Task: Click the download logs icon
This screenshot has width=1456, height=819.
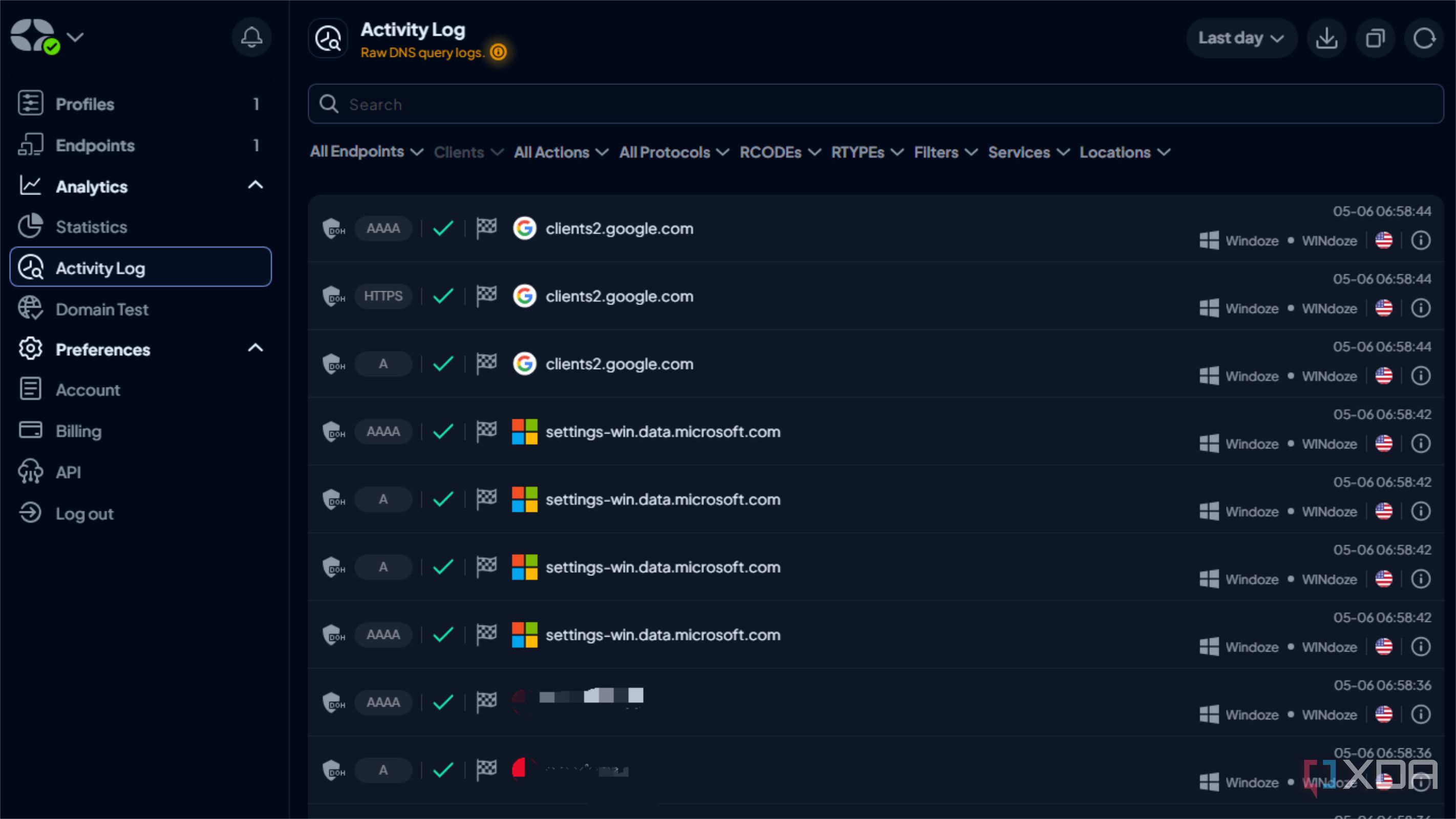Action: [x=1326, y=38]
